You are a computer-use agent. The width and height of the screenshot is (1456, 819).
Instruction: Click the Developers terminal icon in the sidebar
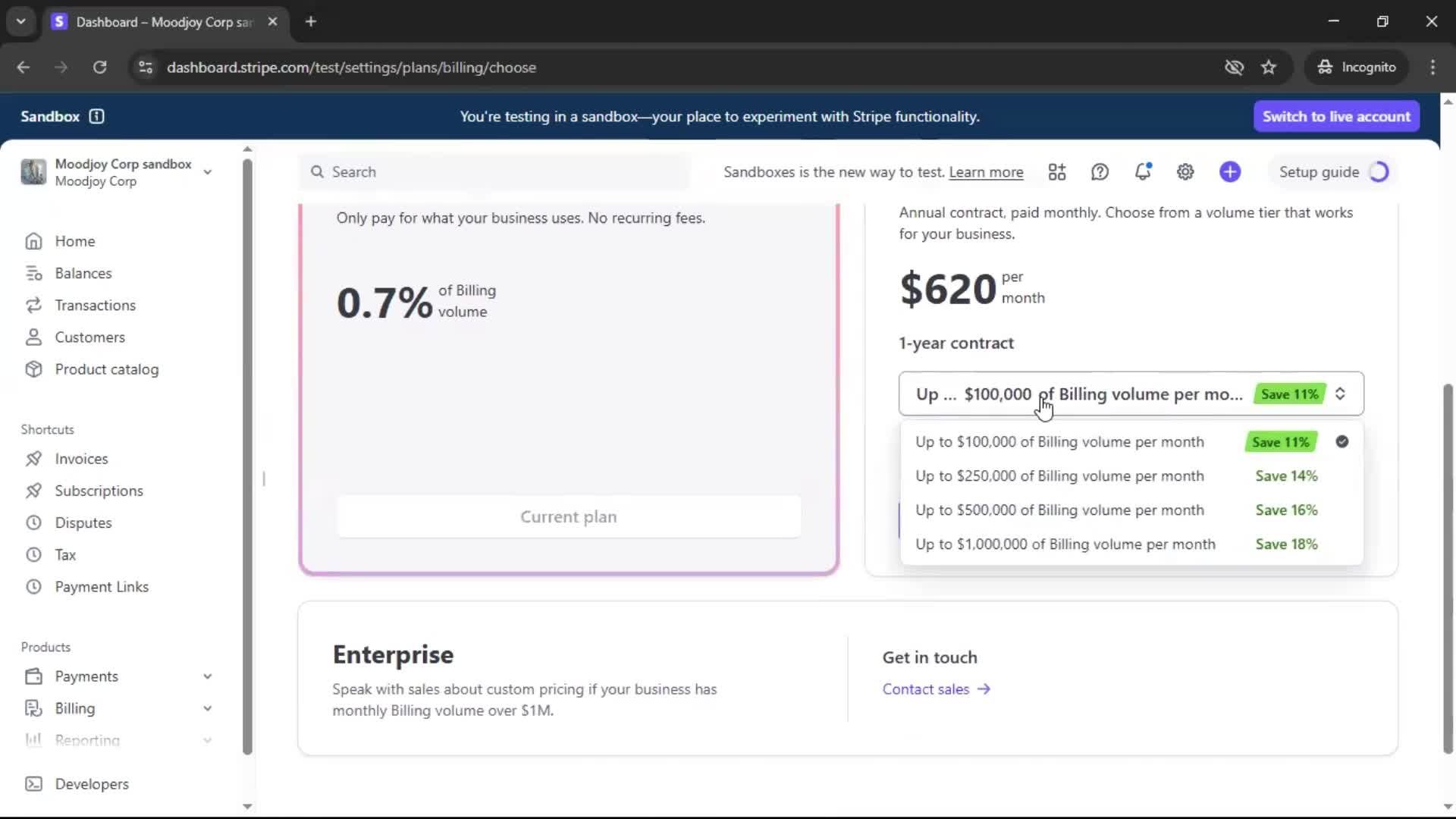coord(33,784)
